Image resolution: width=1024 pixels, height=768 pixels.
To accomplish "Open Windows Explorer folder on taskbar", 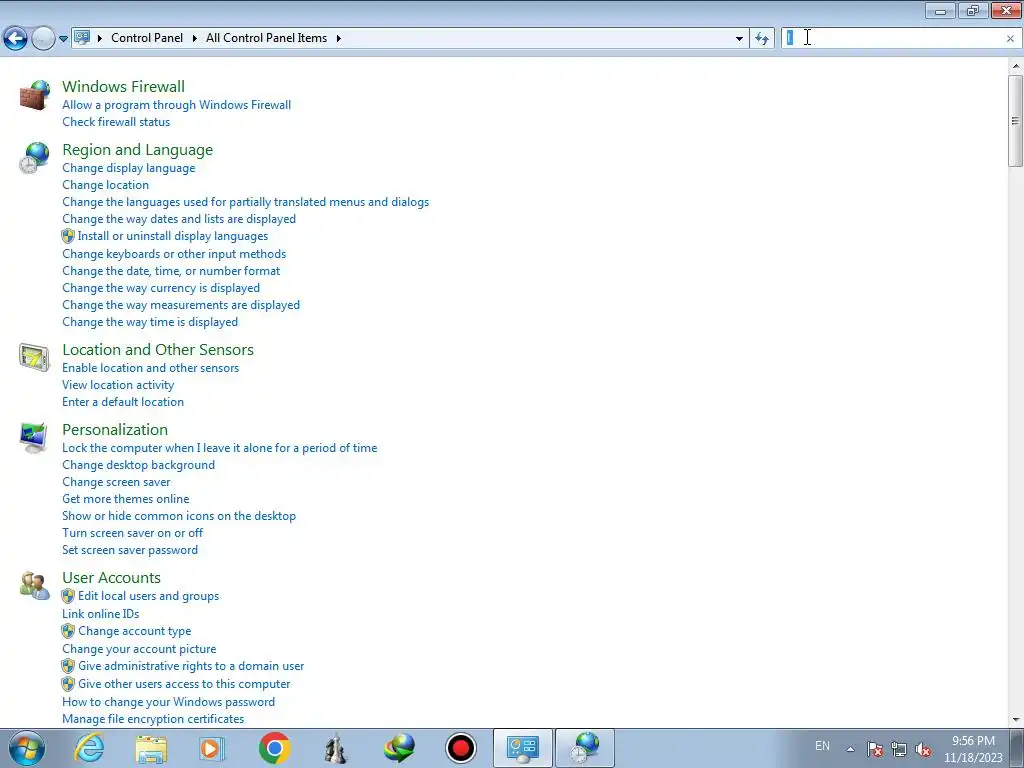I will pyautogui.click(x=151, y=748).
